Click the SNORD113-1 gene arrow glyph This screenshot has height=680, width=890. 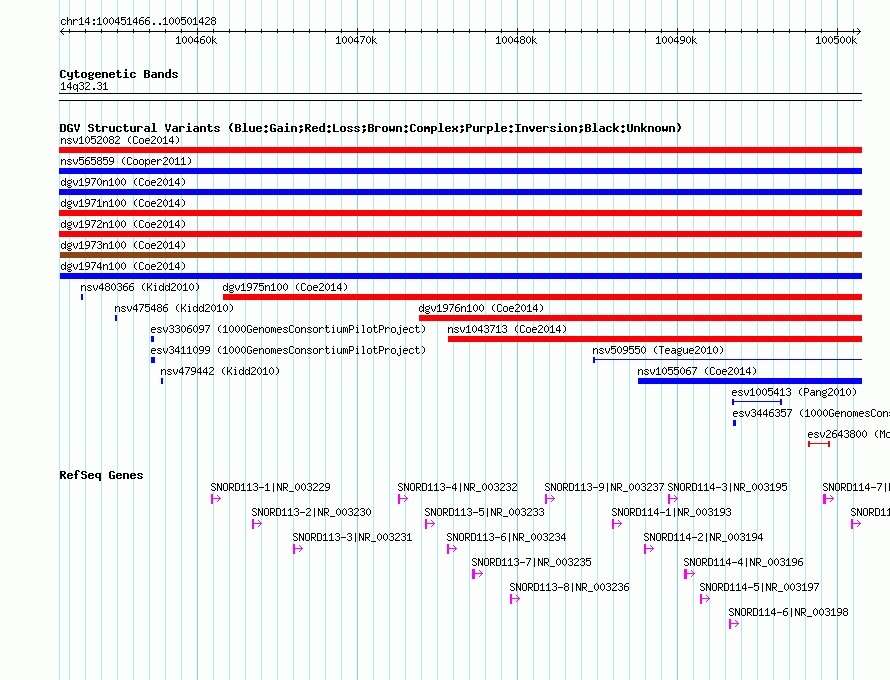tap(216, 499)
